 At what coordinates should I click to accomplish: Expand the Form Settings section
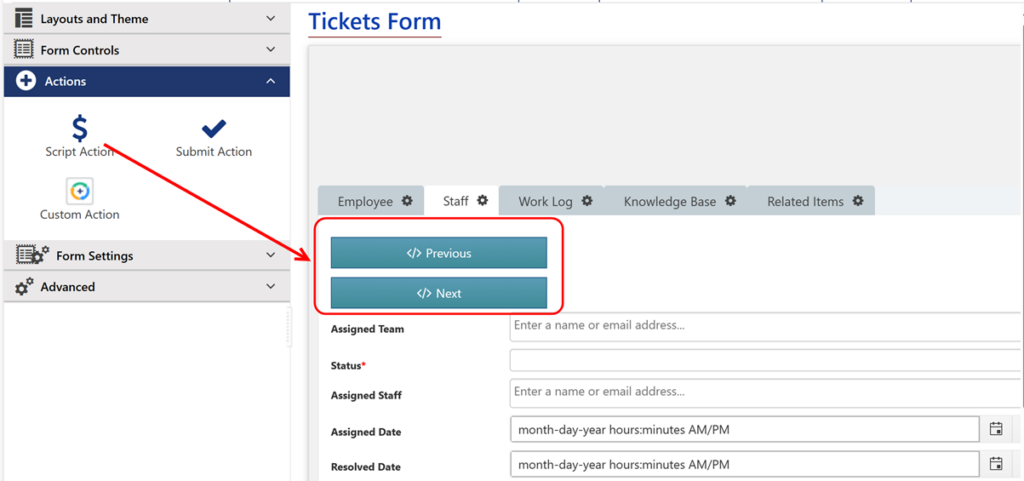coord(147,256)
